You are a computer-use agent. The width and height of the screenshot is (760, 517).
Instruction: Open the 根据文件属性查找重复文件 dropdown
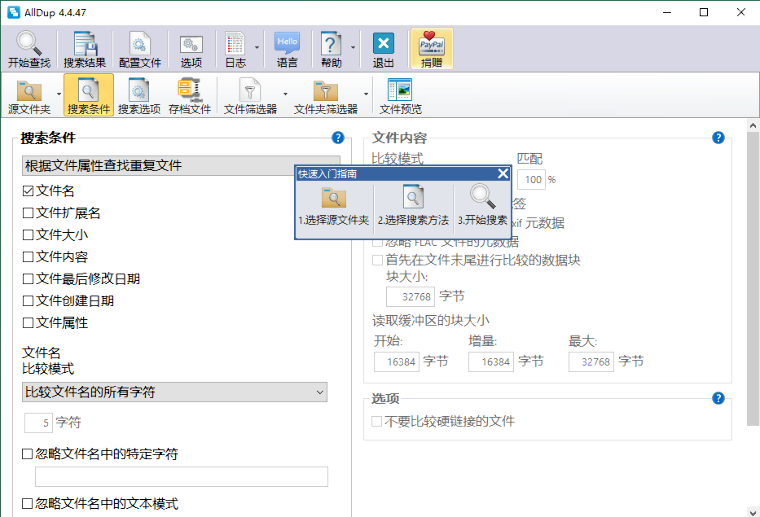coord(181,166)
